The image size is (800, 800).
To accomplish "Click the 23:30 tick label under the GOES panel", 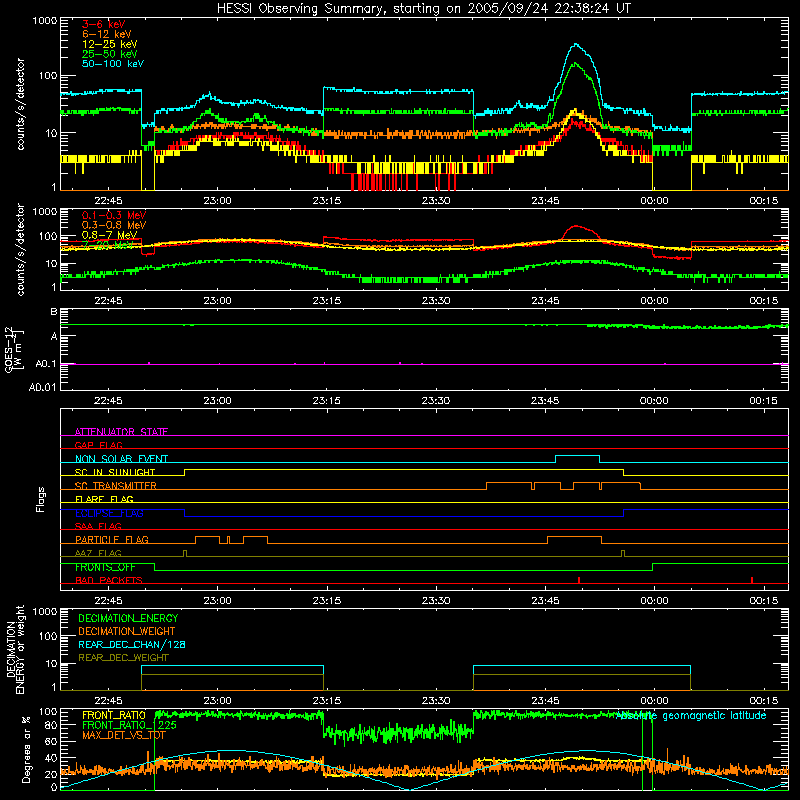I will point(436,401).
